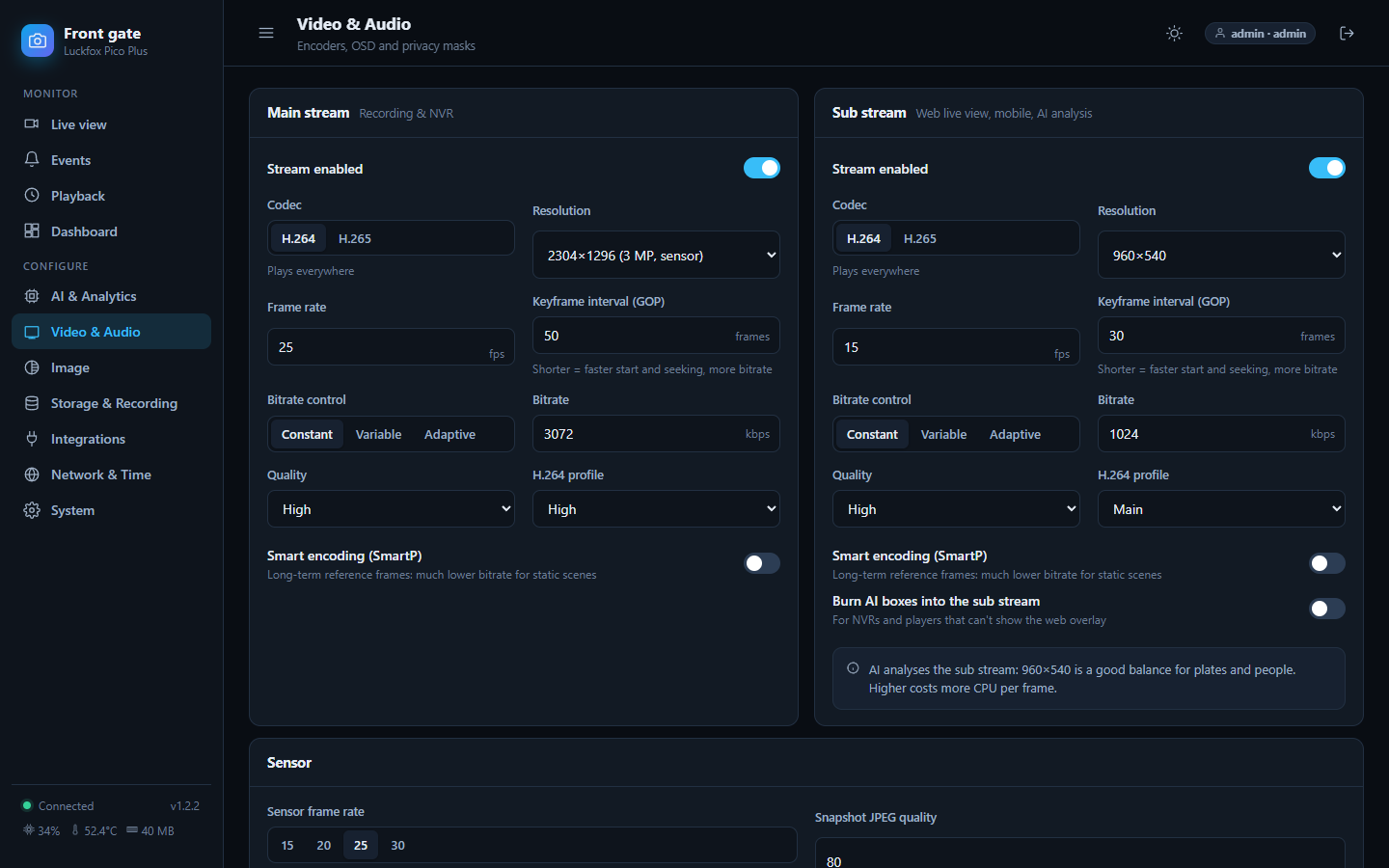This screenshot has width=1389, height=868.
Task: Click the Integrations plug icon
Action: pyautogui.click(x=32, y=439)
